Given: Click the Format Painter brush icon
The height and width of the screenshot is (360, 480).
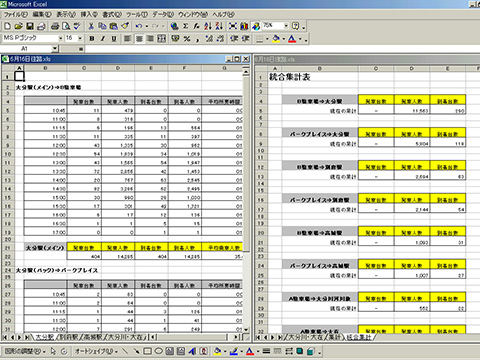Looking at the screenshot, I should click(125, 26).
